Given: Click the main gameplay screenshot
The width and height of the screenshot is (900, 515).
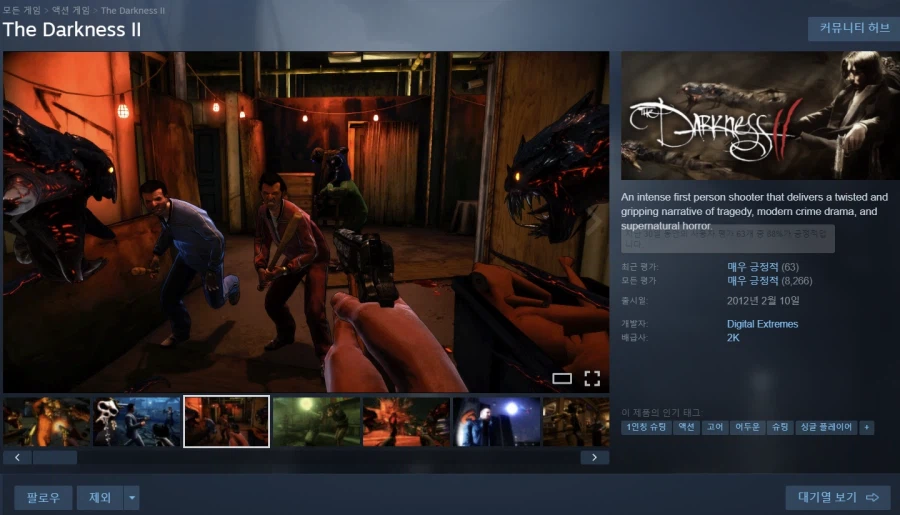Looking at the screenshot, I should [306, 222].
